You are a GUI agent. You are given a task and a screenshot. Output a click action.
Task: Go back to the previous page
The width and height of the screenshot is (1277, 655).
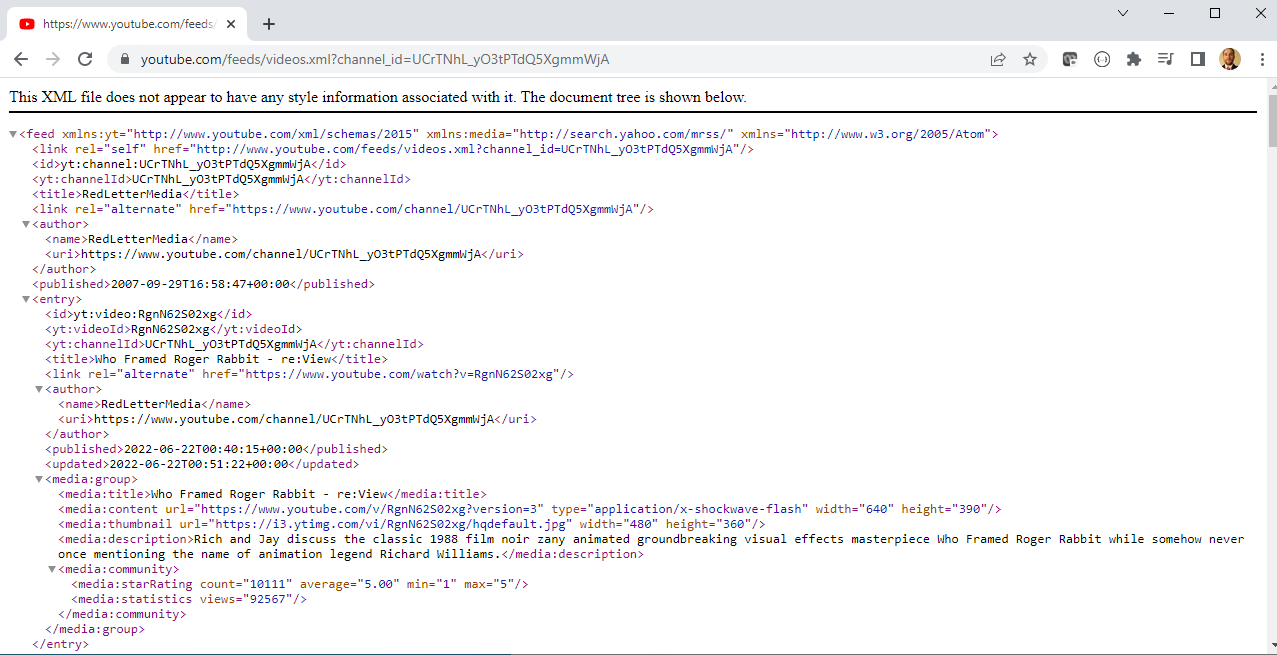pyautogui.click(x=21, y=59)
